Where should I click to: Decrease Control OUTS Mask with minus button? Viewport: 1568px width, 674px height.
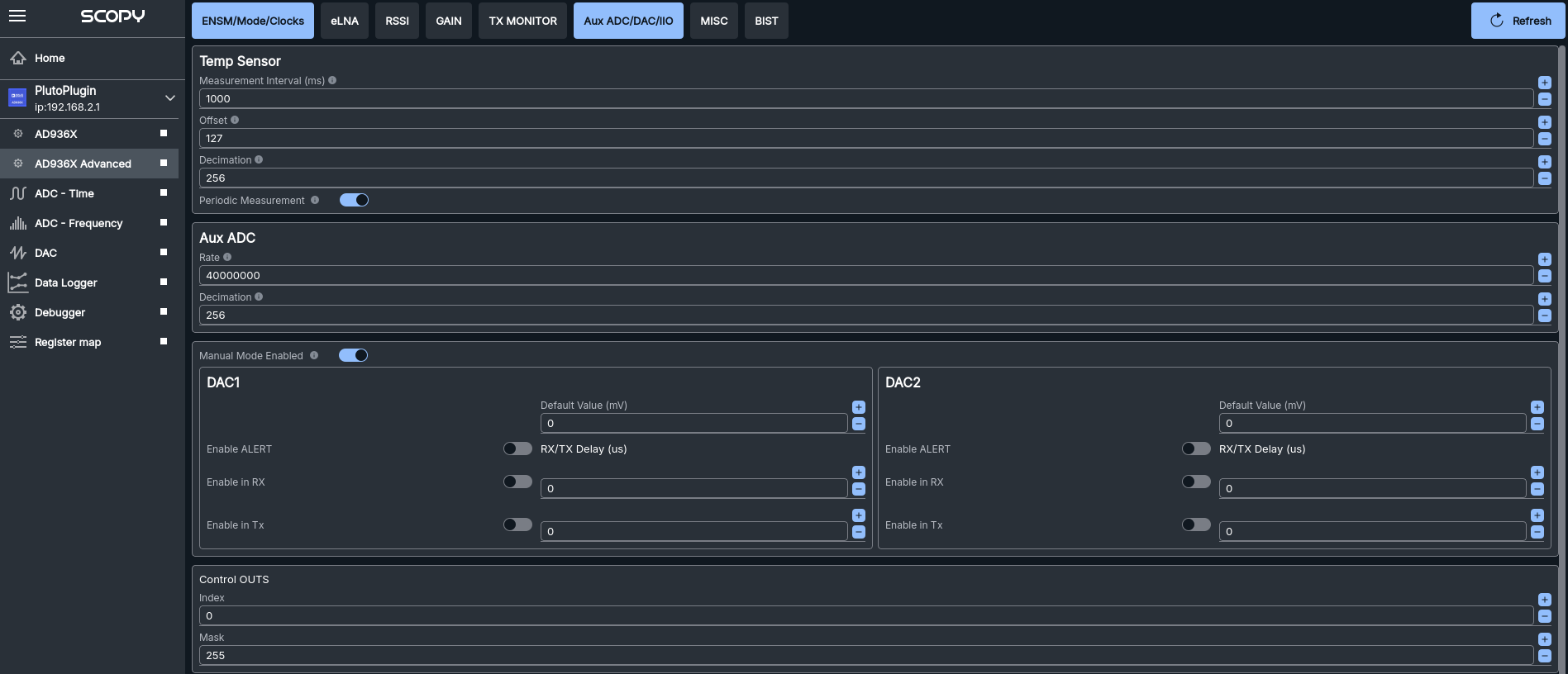pyautogui.click(x=1544, y=656)
